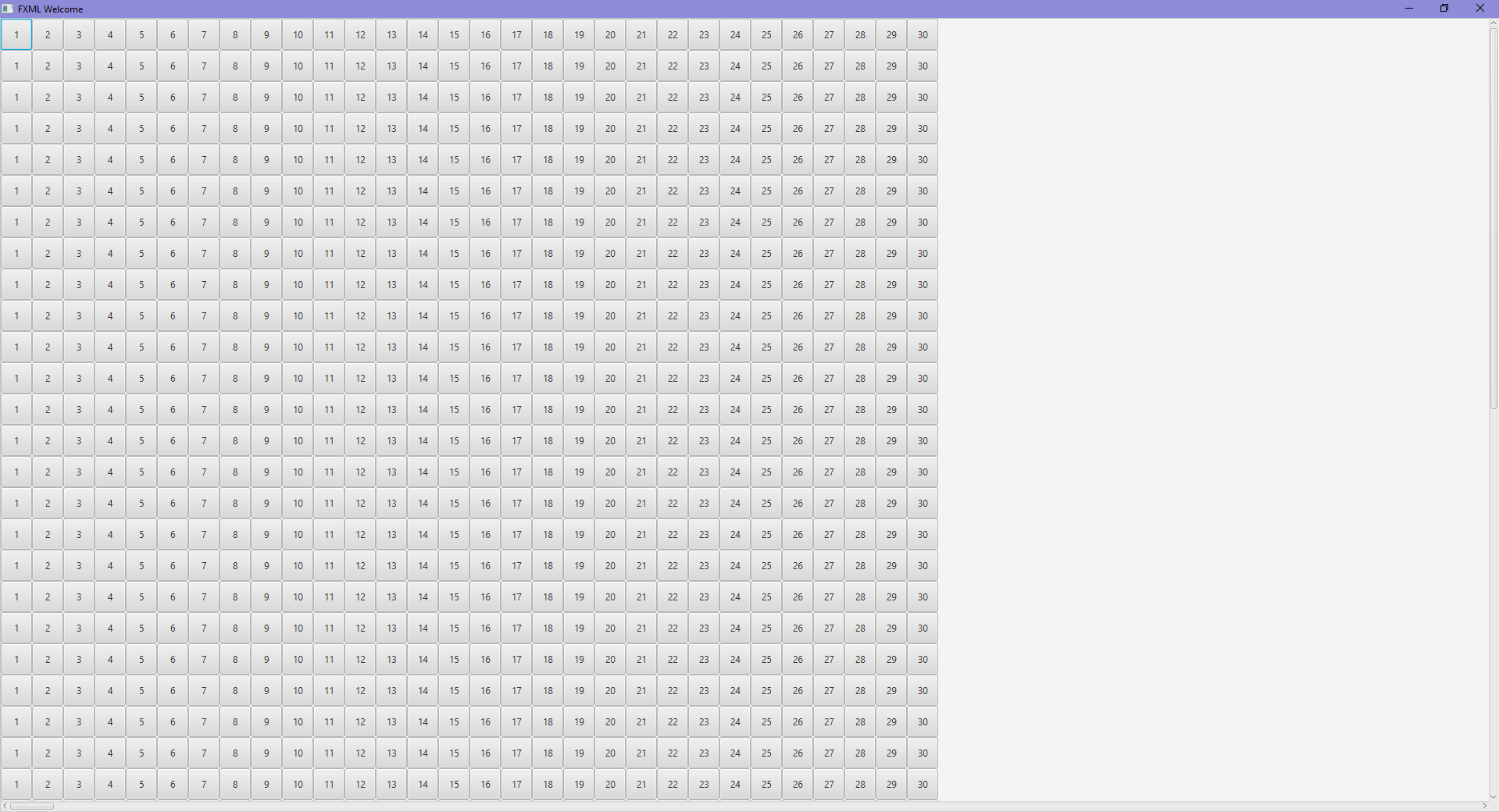The image size is (1499, 812).
Task: Choose button 7 in the first row
Action: coord(204,34)
